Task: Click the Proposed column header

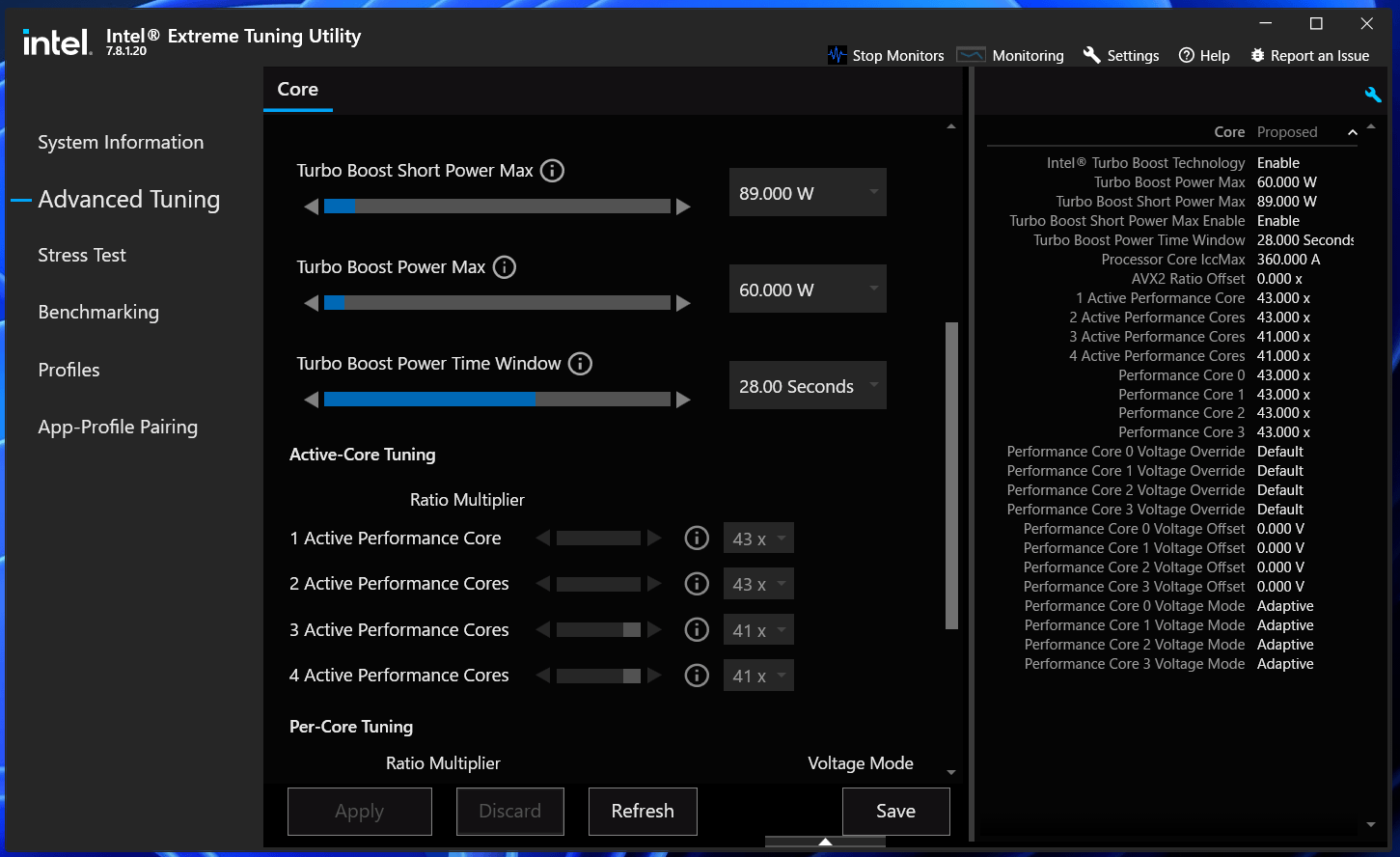Action: click(x=1287, y=132)
